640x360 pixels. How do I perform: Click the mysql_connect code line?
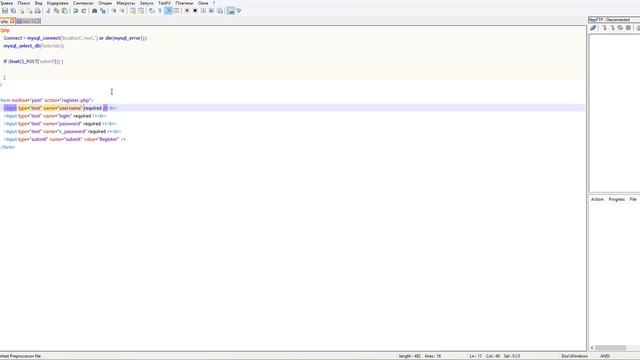(x=75, y=38)
